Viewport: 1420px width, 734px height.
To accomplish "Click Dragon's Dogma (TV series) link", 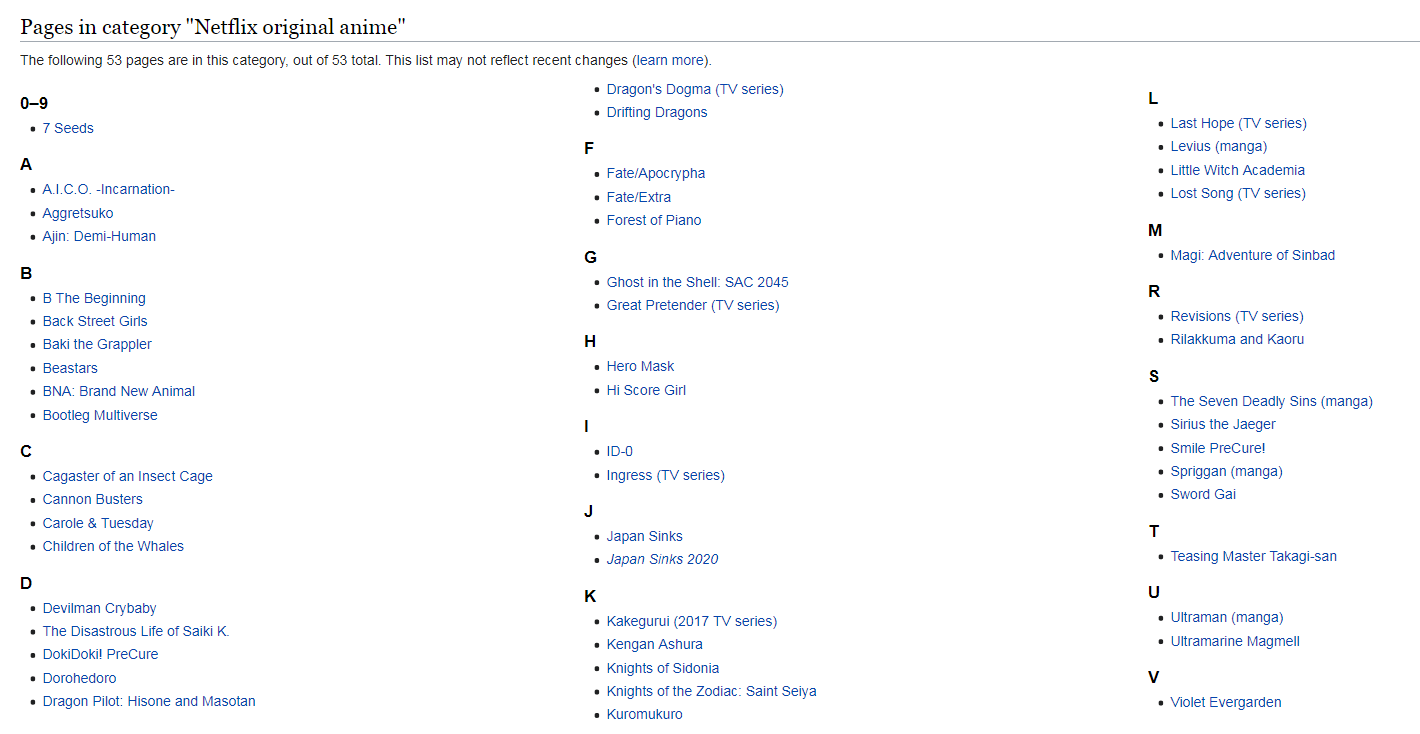I will [x=695, y=89].
